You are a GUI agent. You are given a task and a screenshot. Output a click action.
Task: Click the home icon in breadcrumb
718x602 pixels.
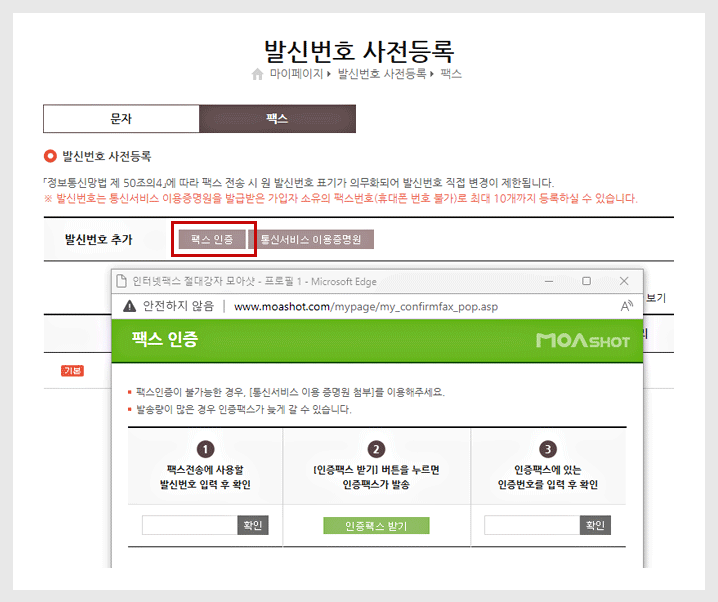(257, 74)
